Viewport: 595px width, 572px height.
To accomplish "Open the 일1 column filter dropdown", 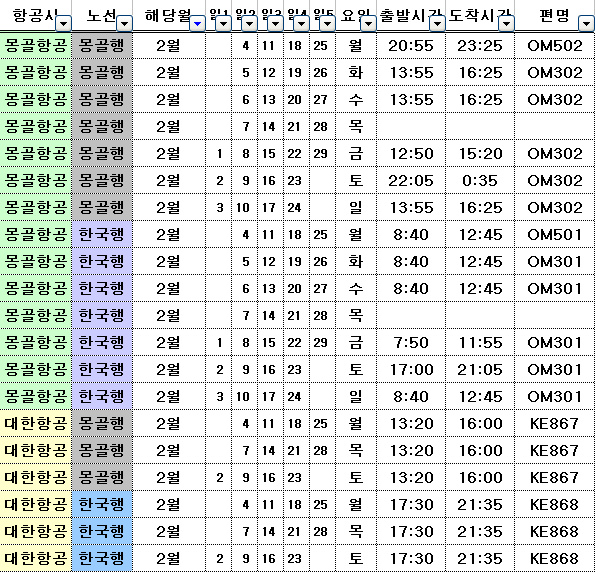I will [224, 24].
